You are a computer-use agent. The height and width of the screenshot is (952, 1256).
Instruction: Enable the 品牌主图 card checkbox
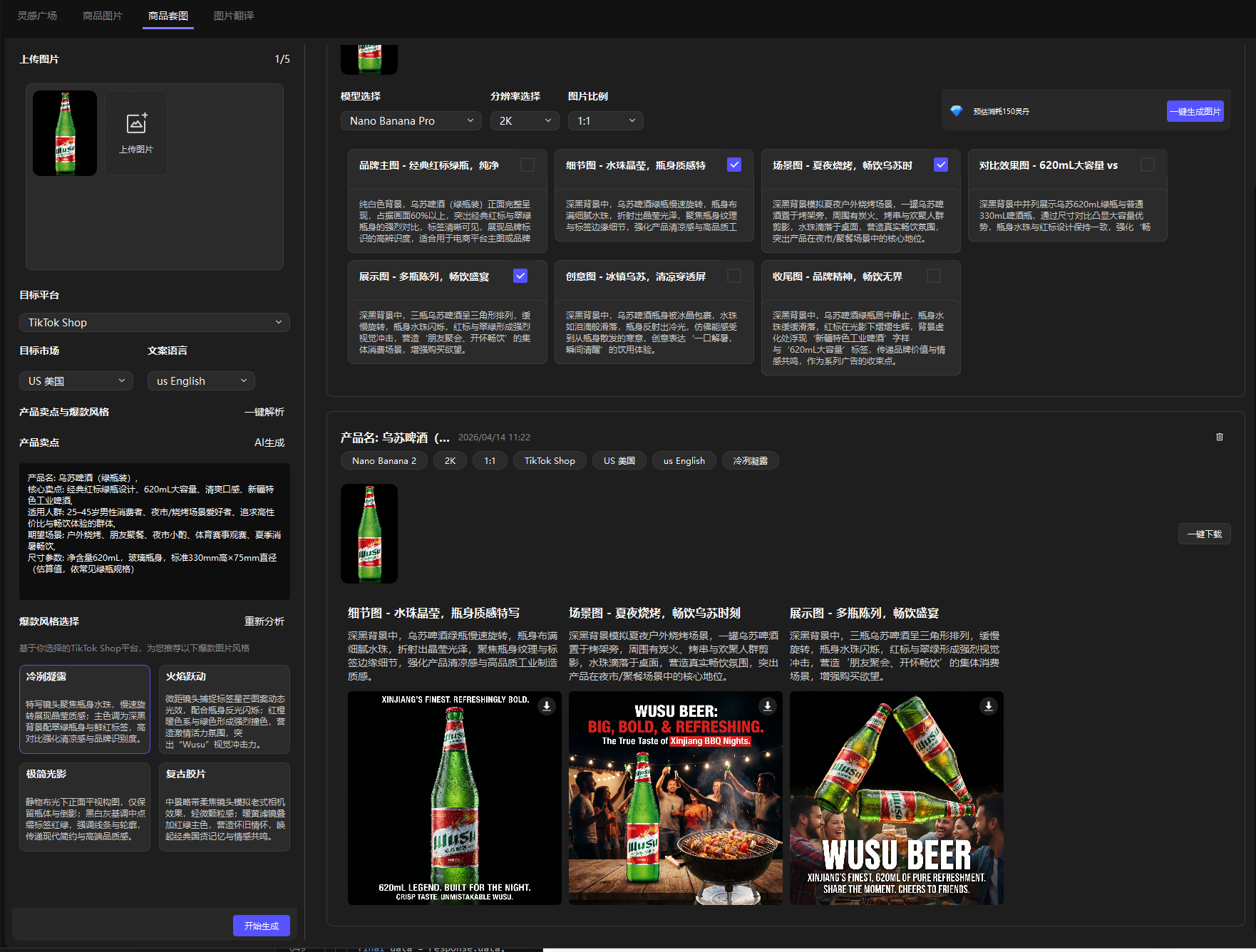pos(527,165)
